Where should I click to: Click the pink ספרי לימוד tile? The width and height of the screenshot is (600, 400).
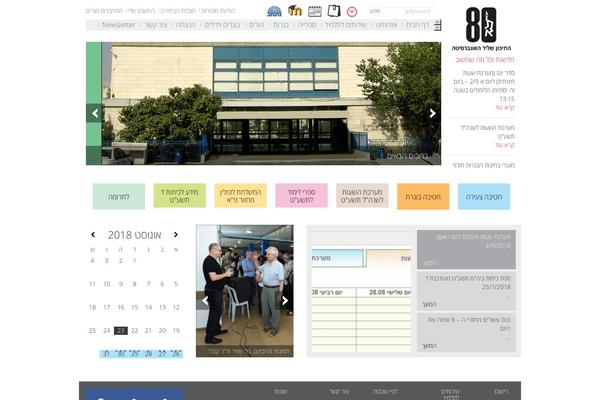click(301, 196)
